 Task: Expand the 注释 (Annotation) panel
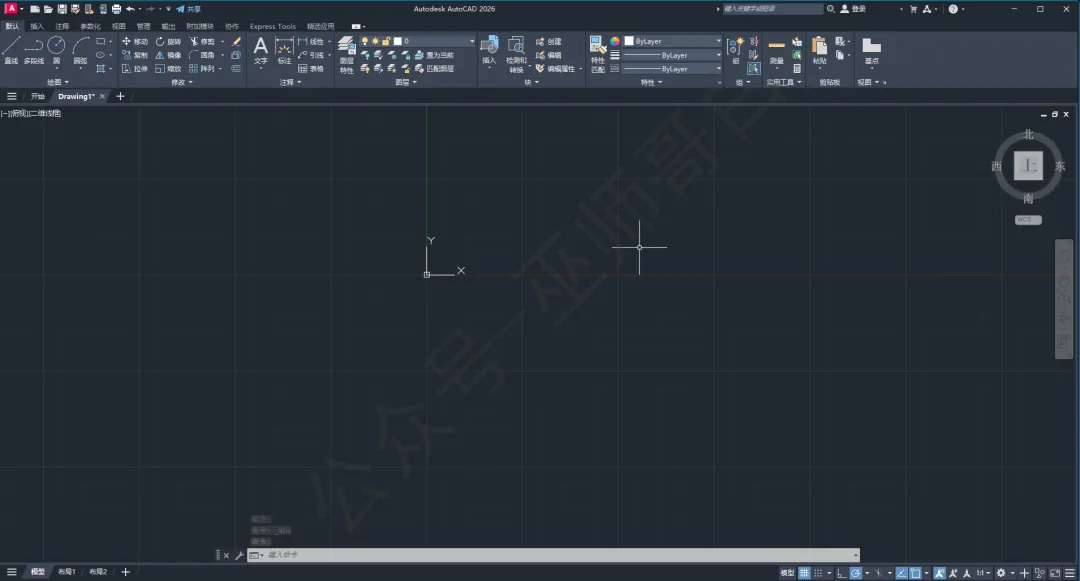coord(290,83)
